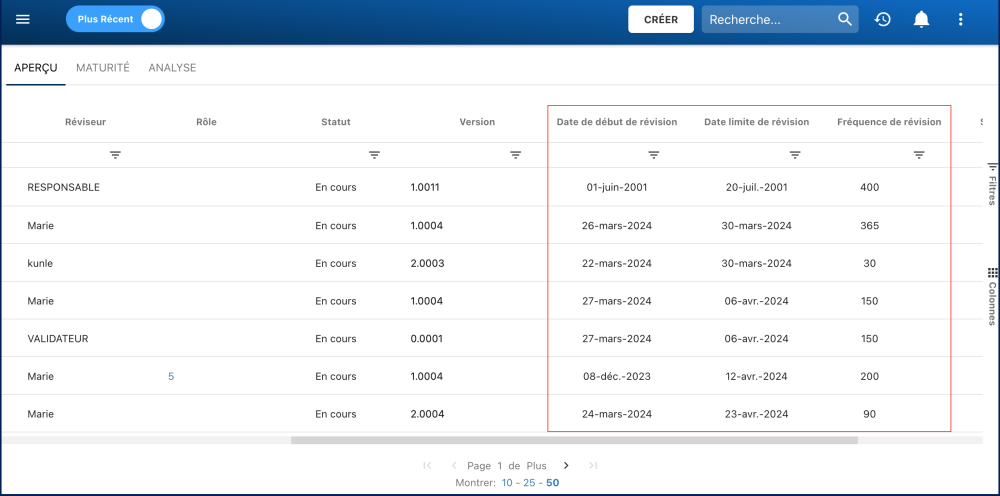Select the VALIDATEUR reviewer cell

[58, 339]
